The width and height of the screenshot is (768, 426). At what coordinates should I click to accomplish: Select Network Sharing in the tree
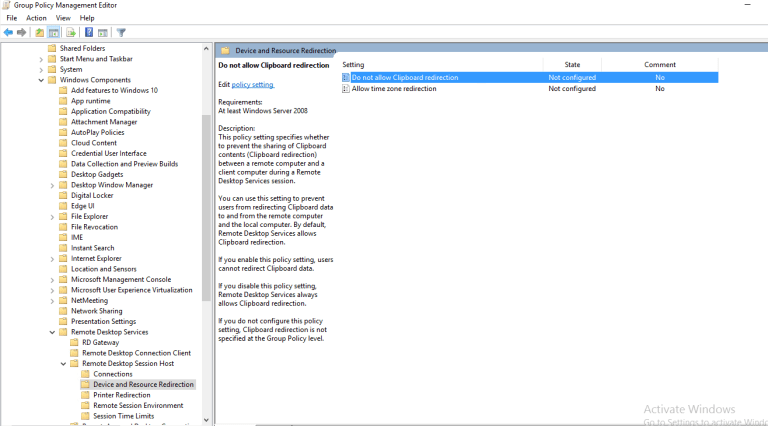pyautogui.click(x=96, y=311)
